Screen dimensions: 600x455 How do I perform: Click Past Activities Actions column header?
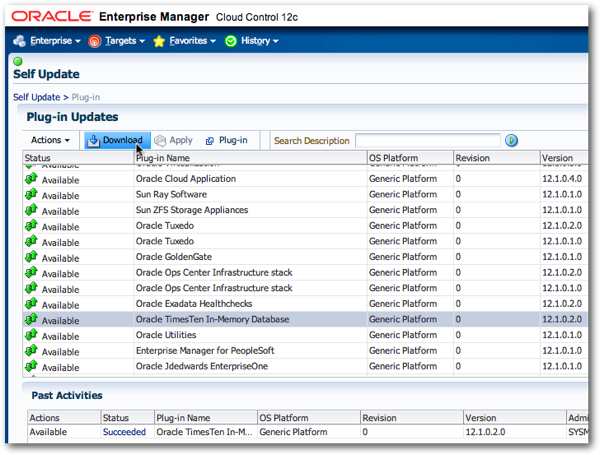click(64, 418)
